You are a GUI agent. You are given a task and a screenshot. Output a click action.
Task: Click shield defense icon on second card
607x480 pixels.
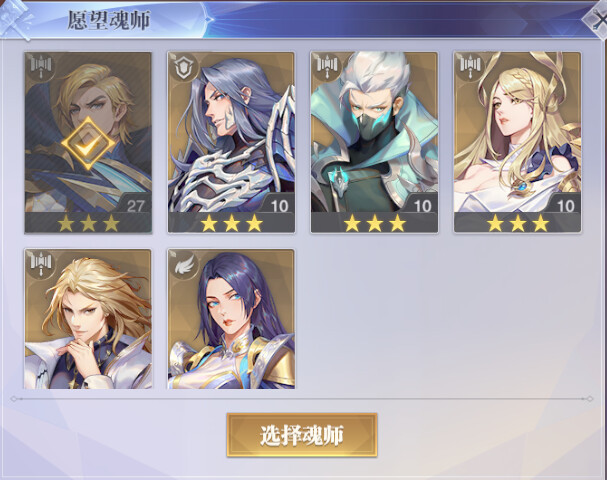click(184, 67)
